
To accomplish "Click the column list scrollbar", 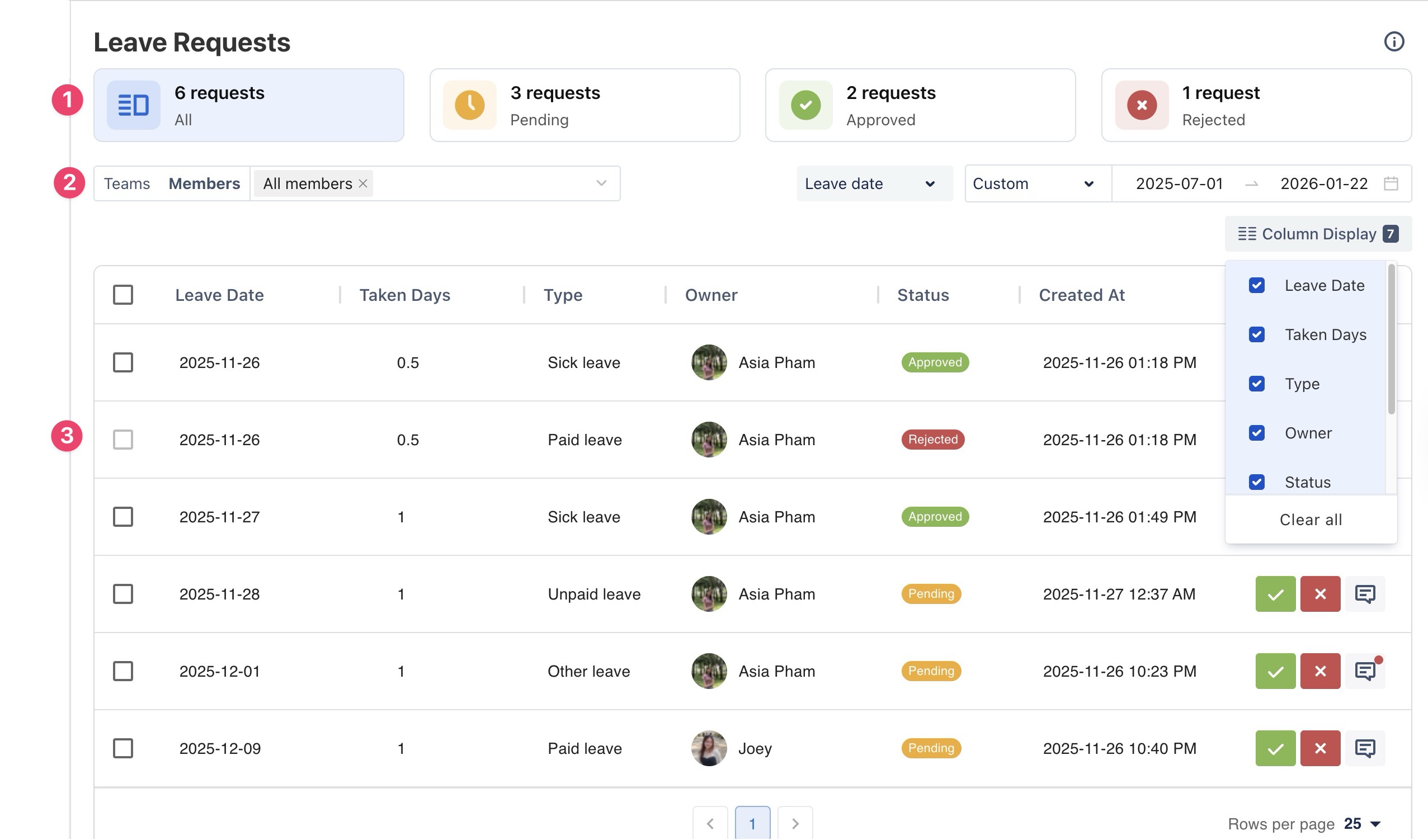I will click(x=1391, y=340).
